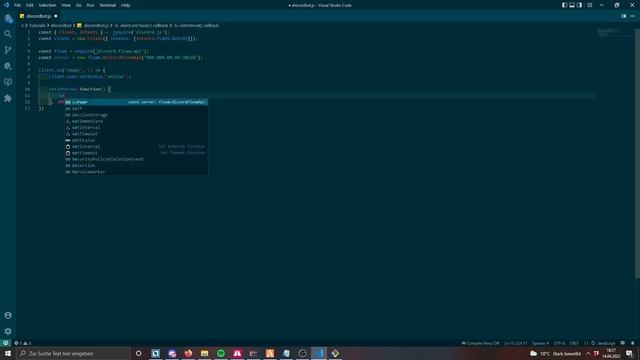Click the remote window indicator in status bar

tap(5, 343)
